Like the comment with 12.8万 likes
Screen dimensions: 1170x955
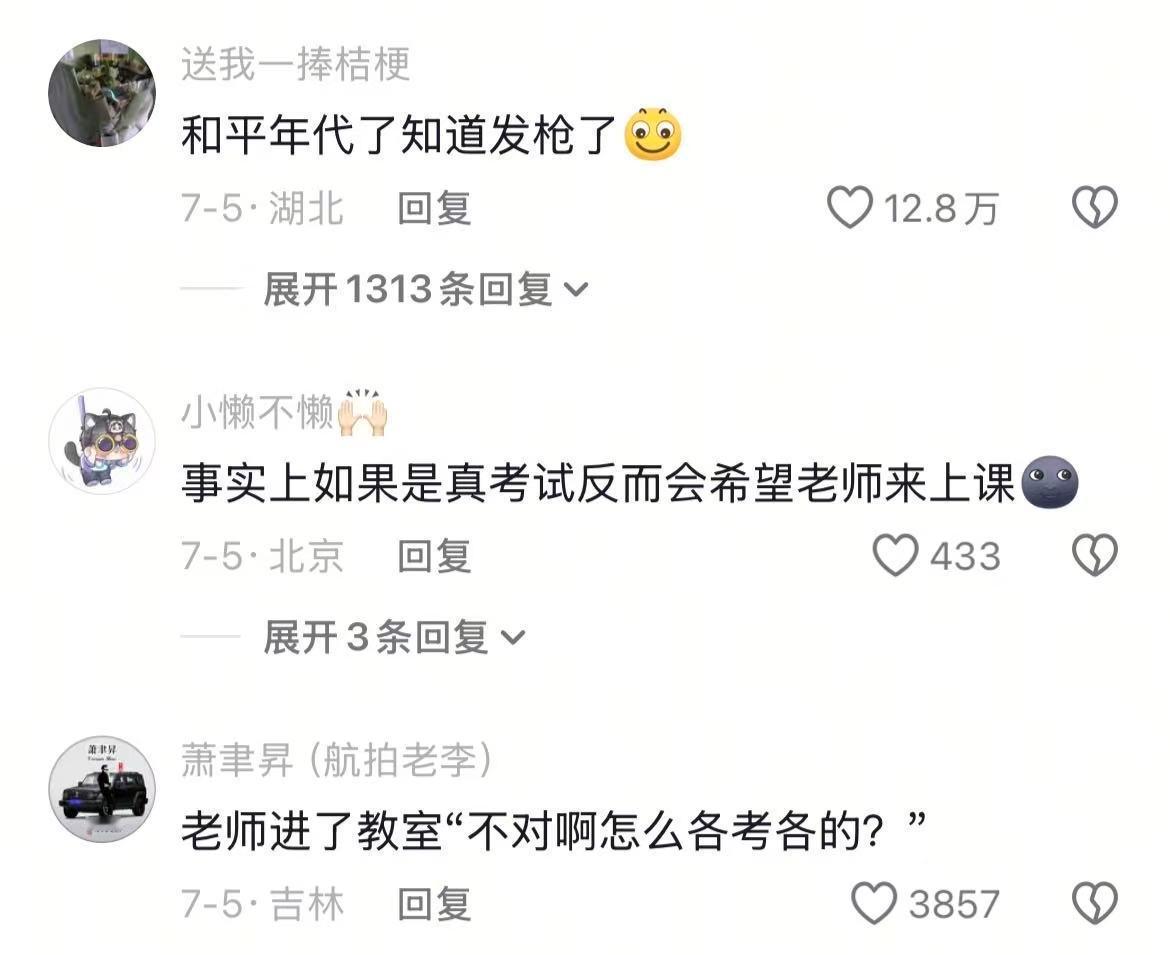click(850, 207)
